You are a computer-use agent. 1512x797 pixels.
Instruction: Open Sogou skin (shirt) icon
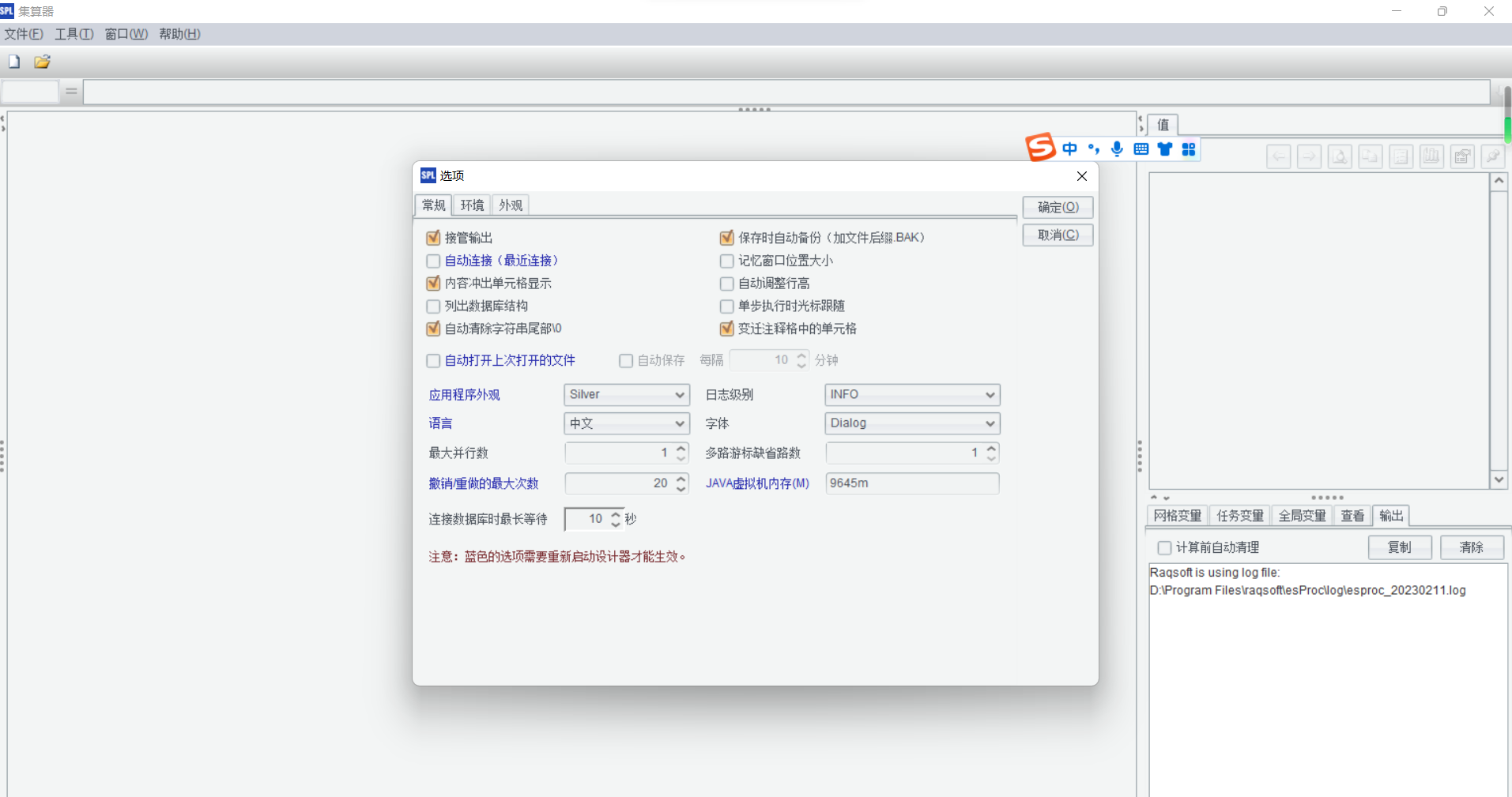(x=1164, y=148)
